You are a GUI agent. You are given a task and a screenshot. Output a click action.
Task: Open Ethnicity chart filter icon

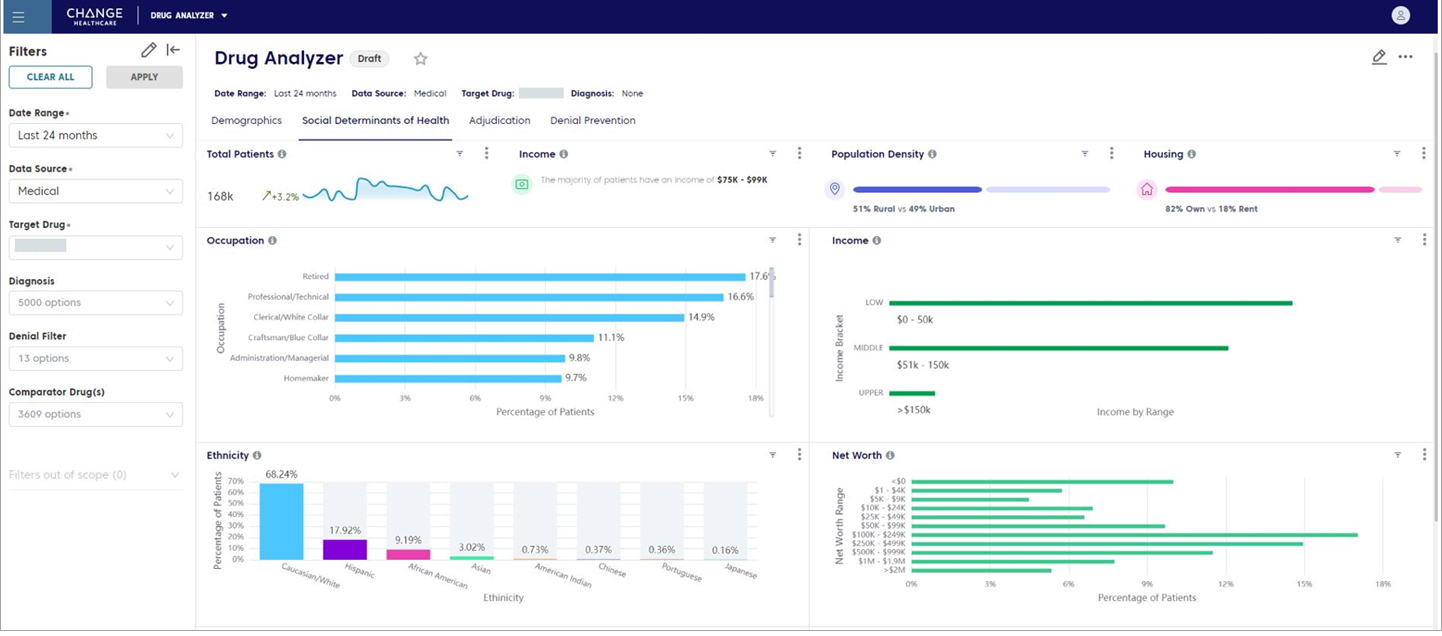pyautogui.click(x=773, y=455)
